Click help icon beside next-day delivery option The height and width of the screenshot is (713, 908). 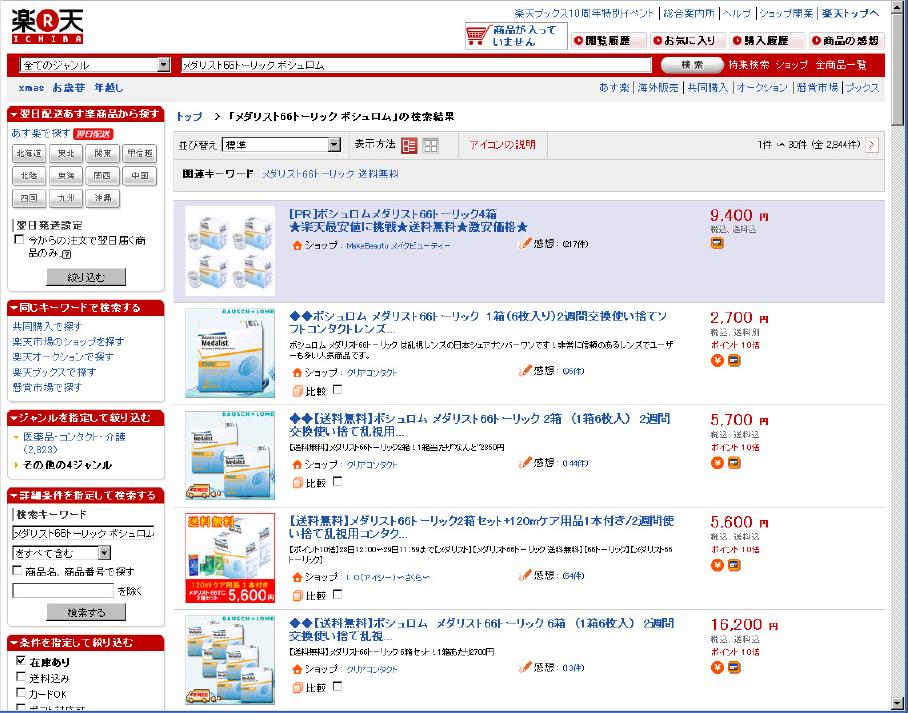[x=66, y=254]
